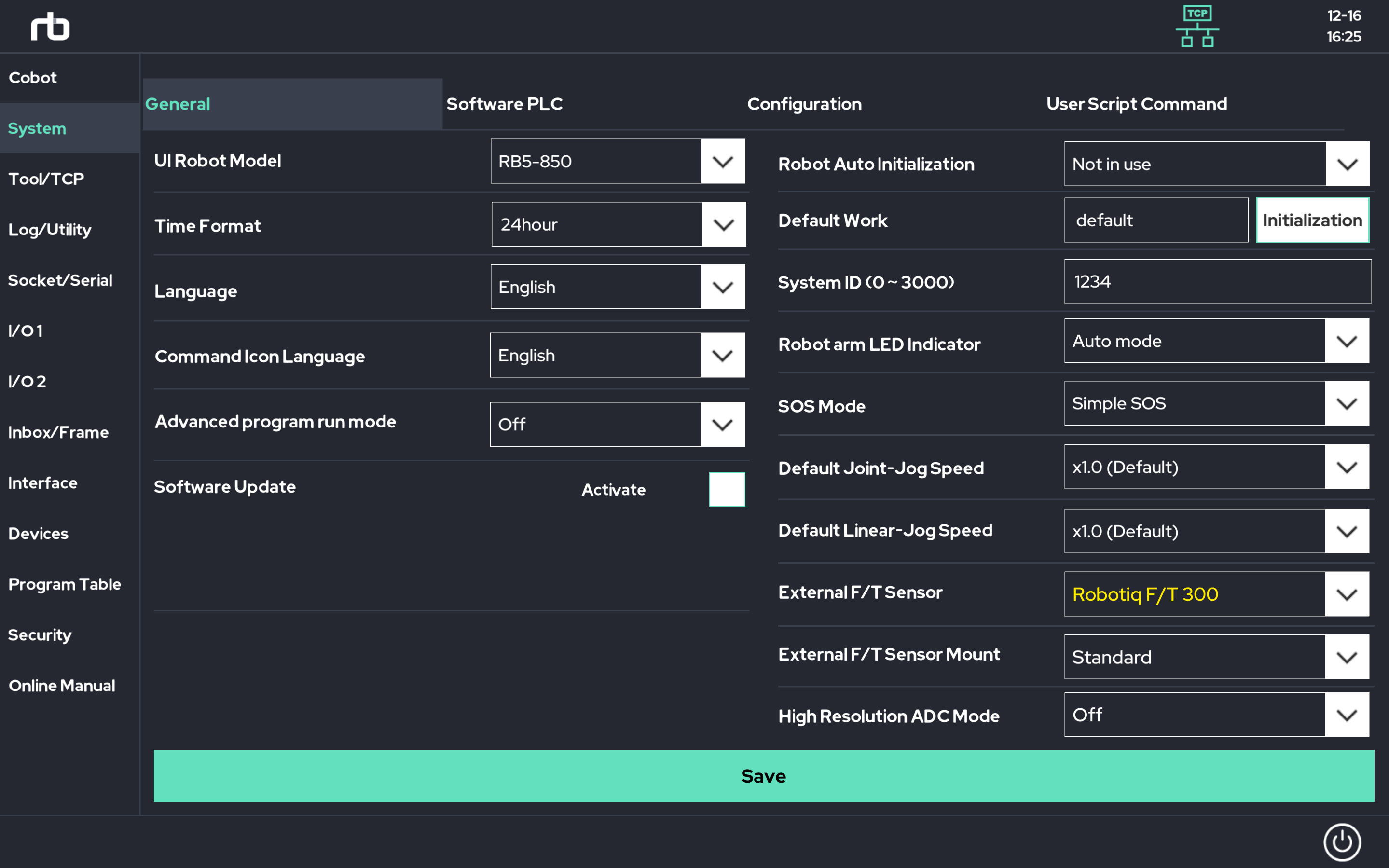Open the Configuration tab

[804, 104]
